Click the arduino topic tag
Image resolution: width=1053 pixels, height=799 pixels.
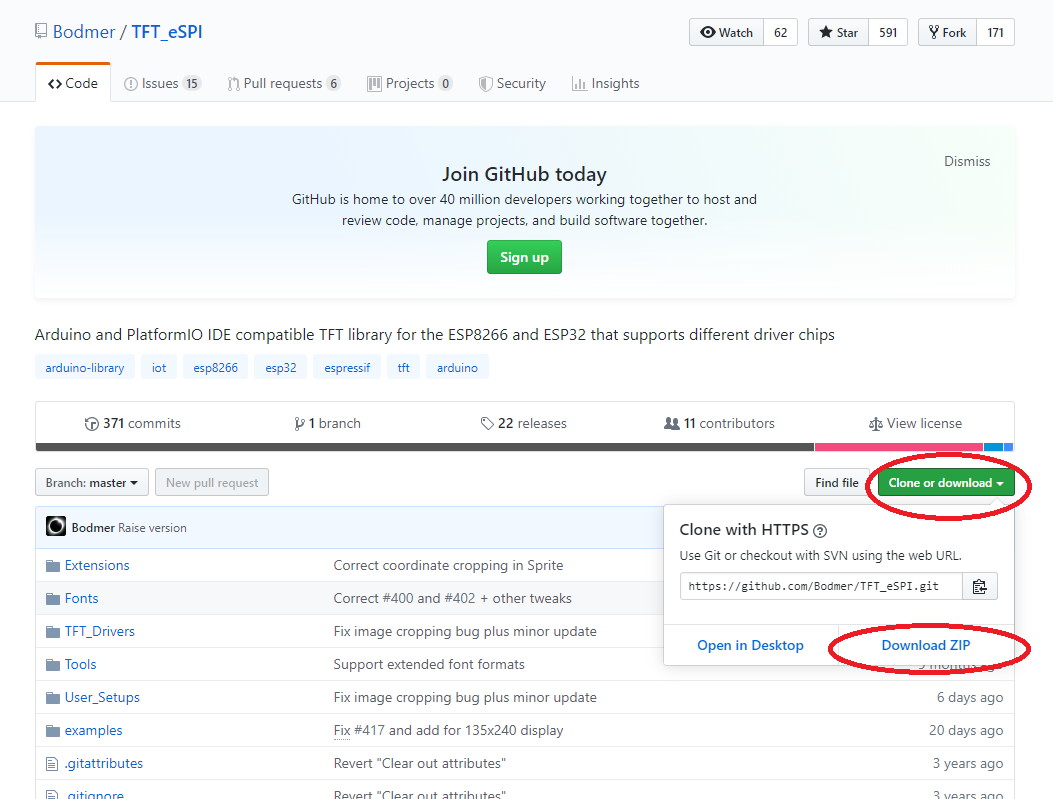[457, 368]
